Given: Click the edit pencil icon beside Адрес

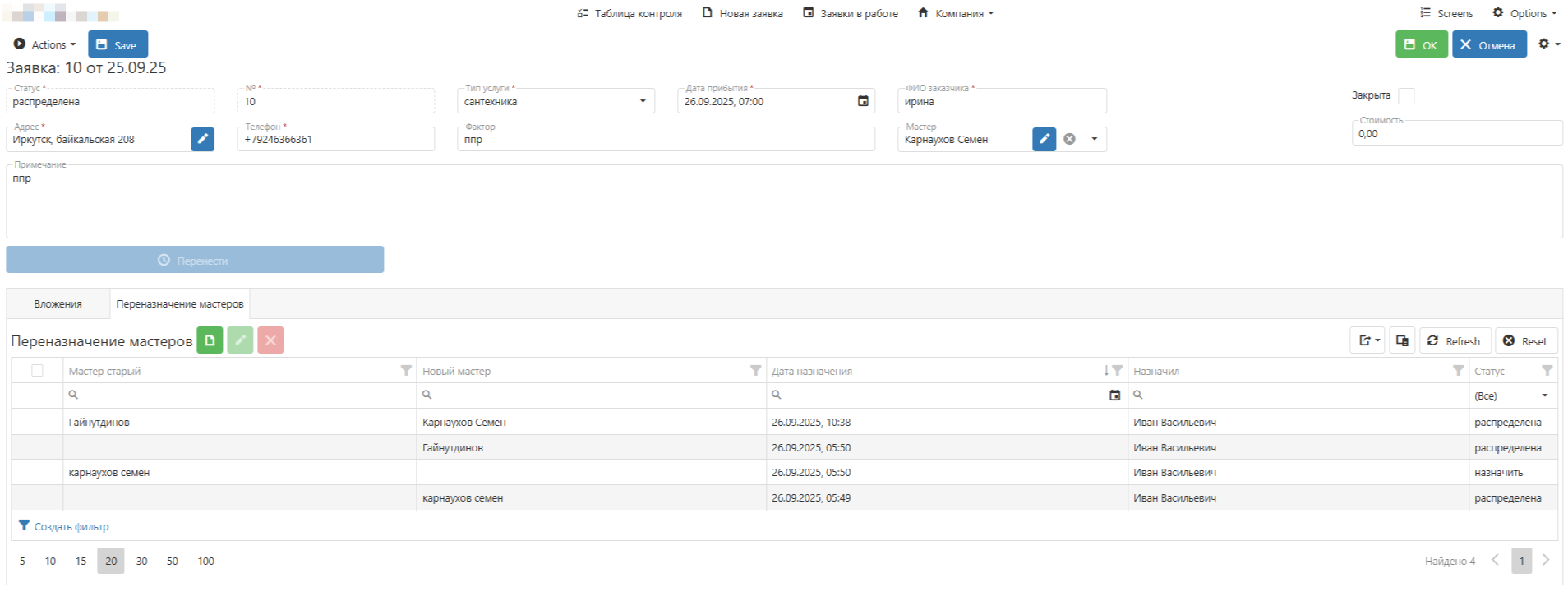Looking at the screenshot, I should (x=202, y=139).
